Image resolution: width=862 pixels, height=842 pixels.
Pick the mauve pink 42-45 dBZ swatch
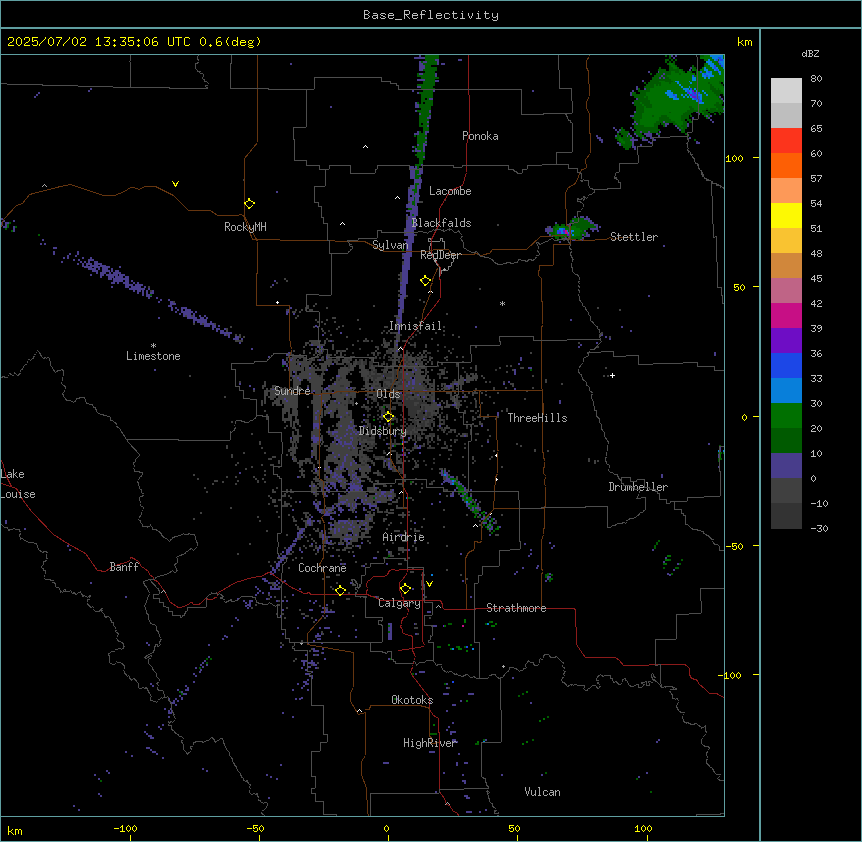786,291
